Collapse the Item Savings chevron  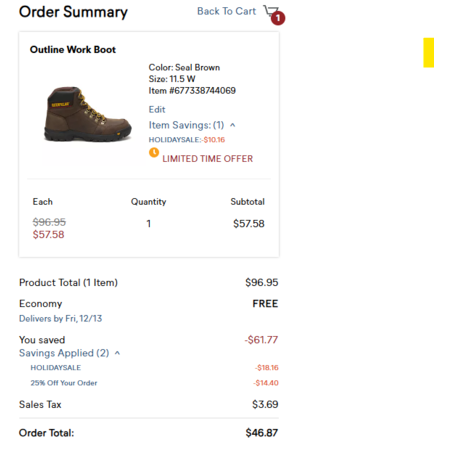tap(233, 125)
